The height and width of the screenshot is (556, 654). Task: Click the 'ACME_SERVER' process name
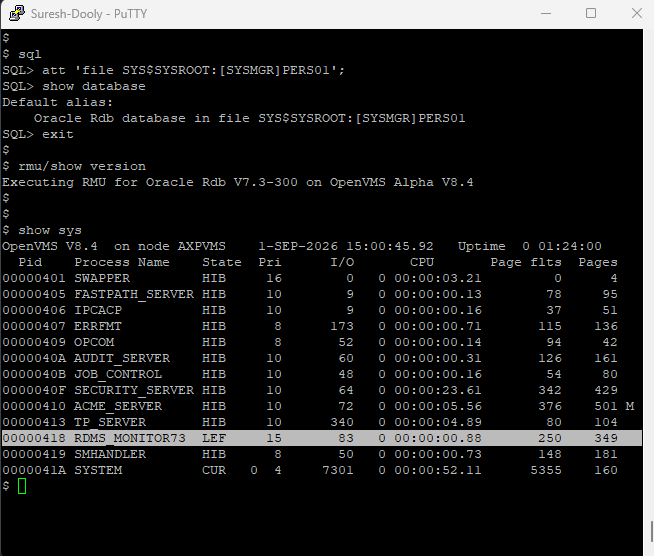[118, 406]
